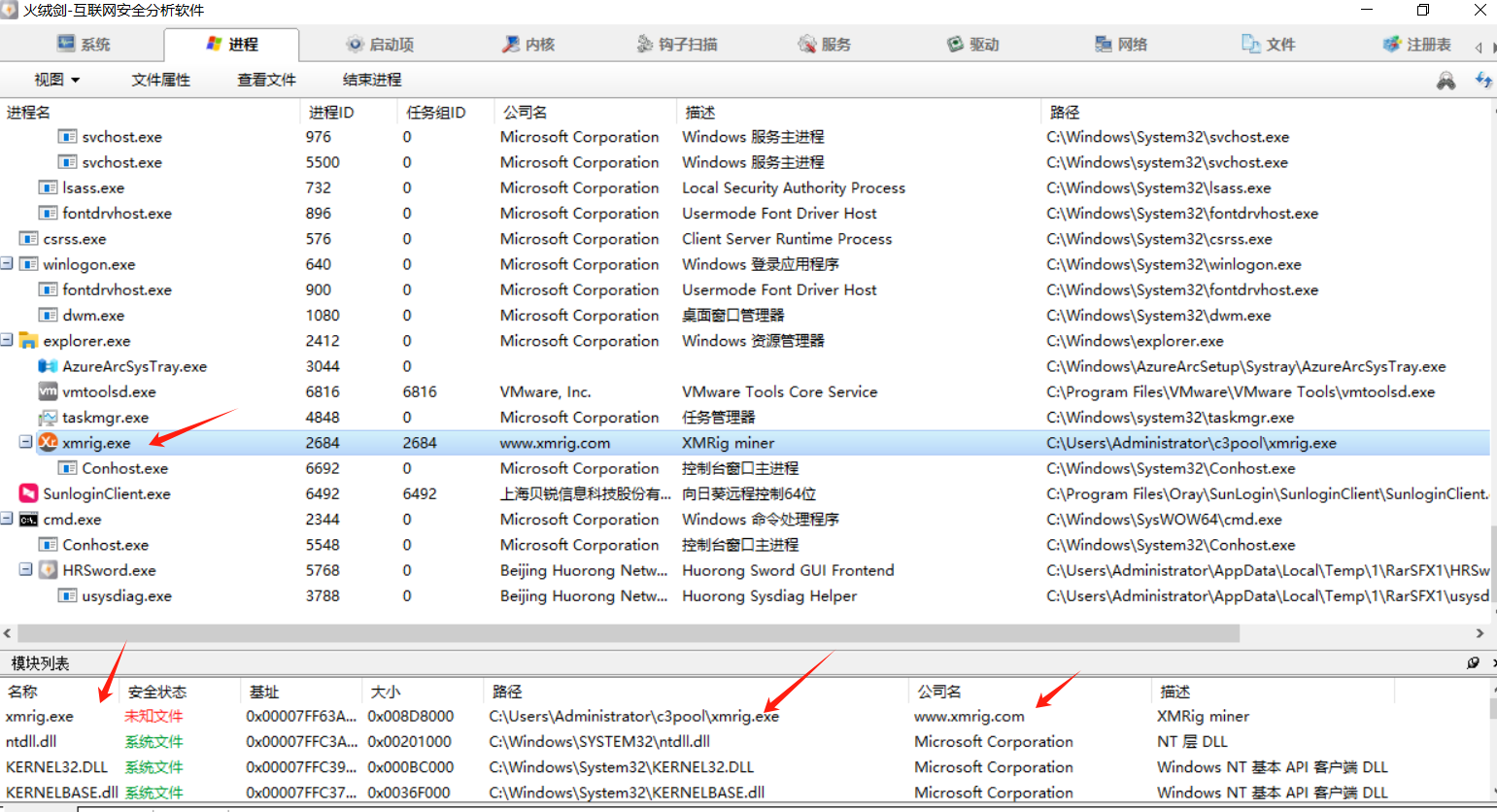
Task: Click the lsass.exe process icon
Action: (x=48, y=187)
